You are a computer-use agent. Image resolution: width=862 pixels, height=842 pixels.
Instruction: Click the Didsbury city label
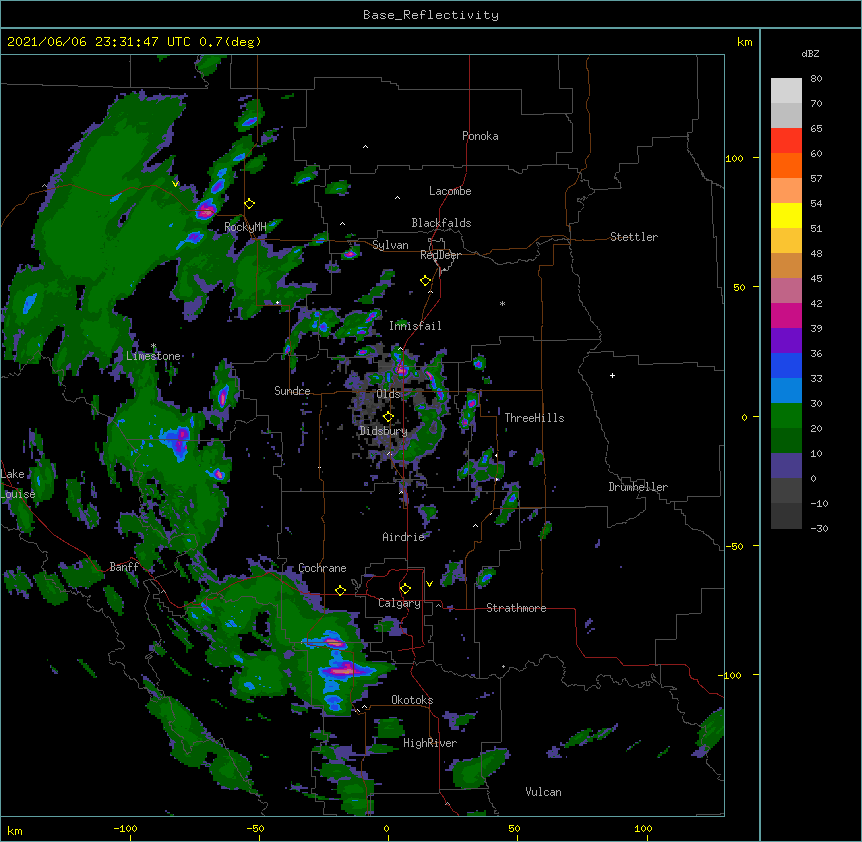(384, 431)
